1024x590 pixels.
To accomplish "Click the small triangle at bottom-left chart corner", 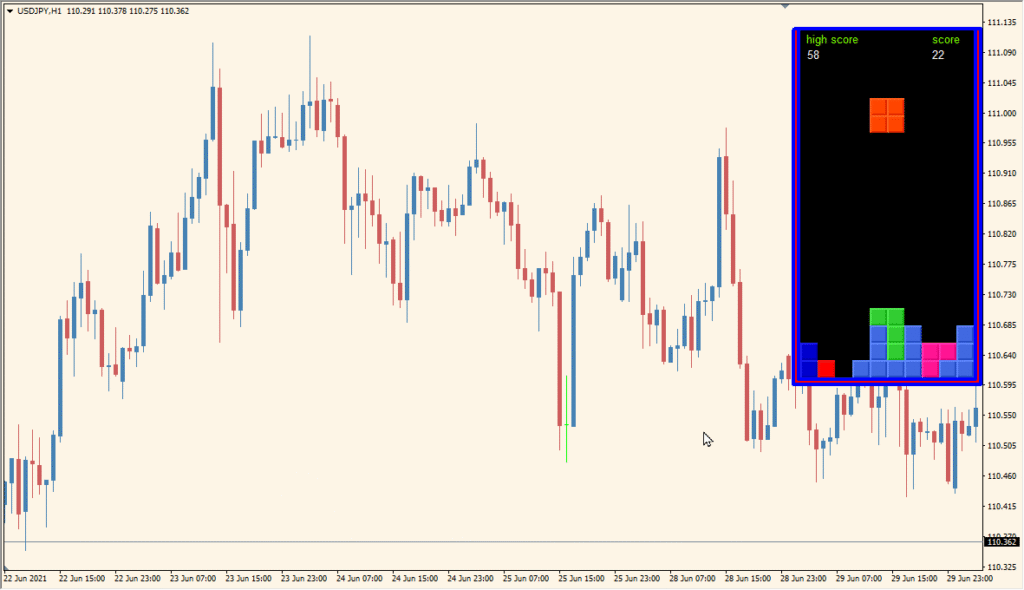I will pyautogui.click(x=6, y=568).
